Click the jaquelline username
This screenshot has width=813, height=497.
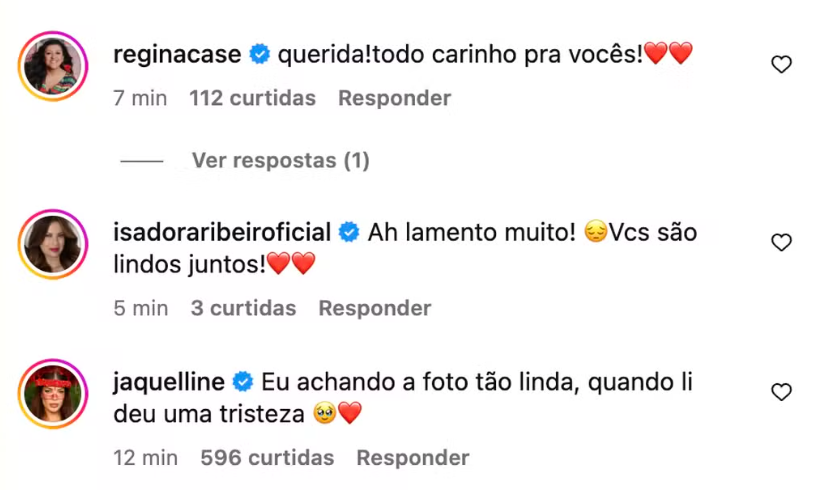click(x=168, y=382)
